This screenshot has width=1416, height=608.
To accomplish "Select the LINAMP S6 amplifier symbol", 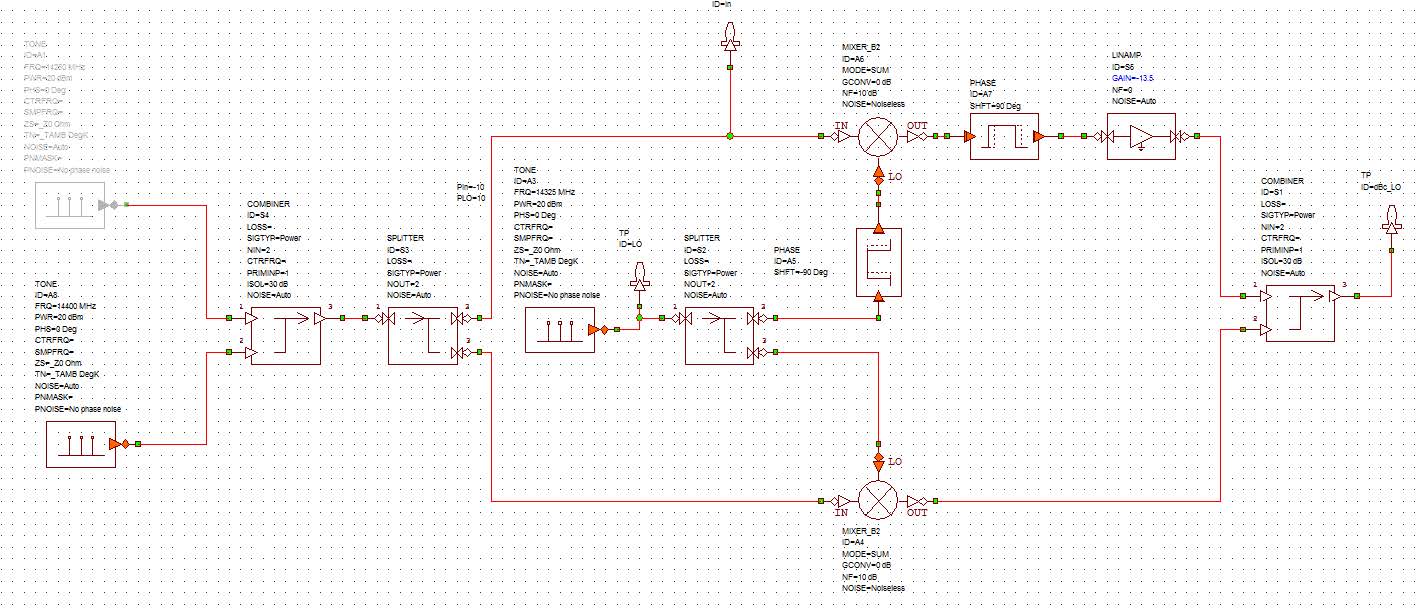I will pyautogui.click(x=1140, y=136).
